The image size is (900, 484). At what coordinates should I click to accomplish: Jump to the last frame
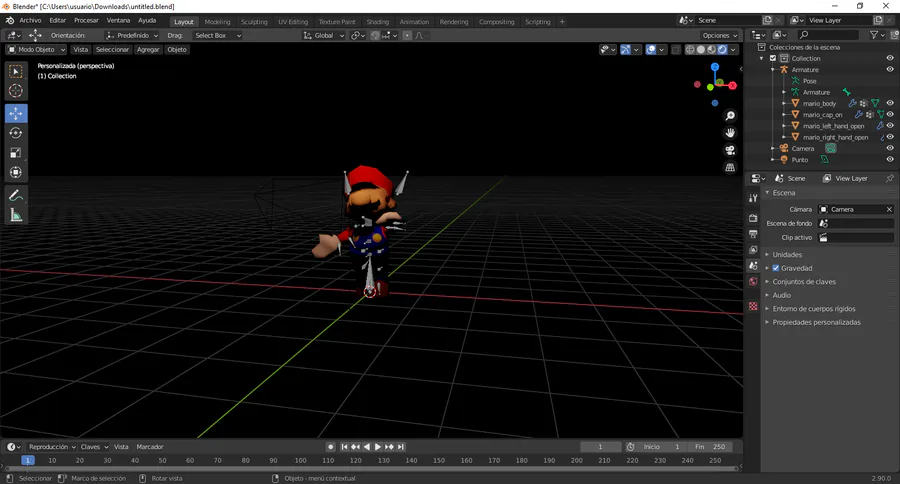[x=401, y=447]
